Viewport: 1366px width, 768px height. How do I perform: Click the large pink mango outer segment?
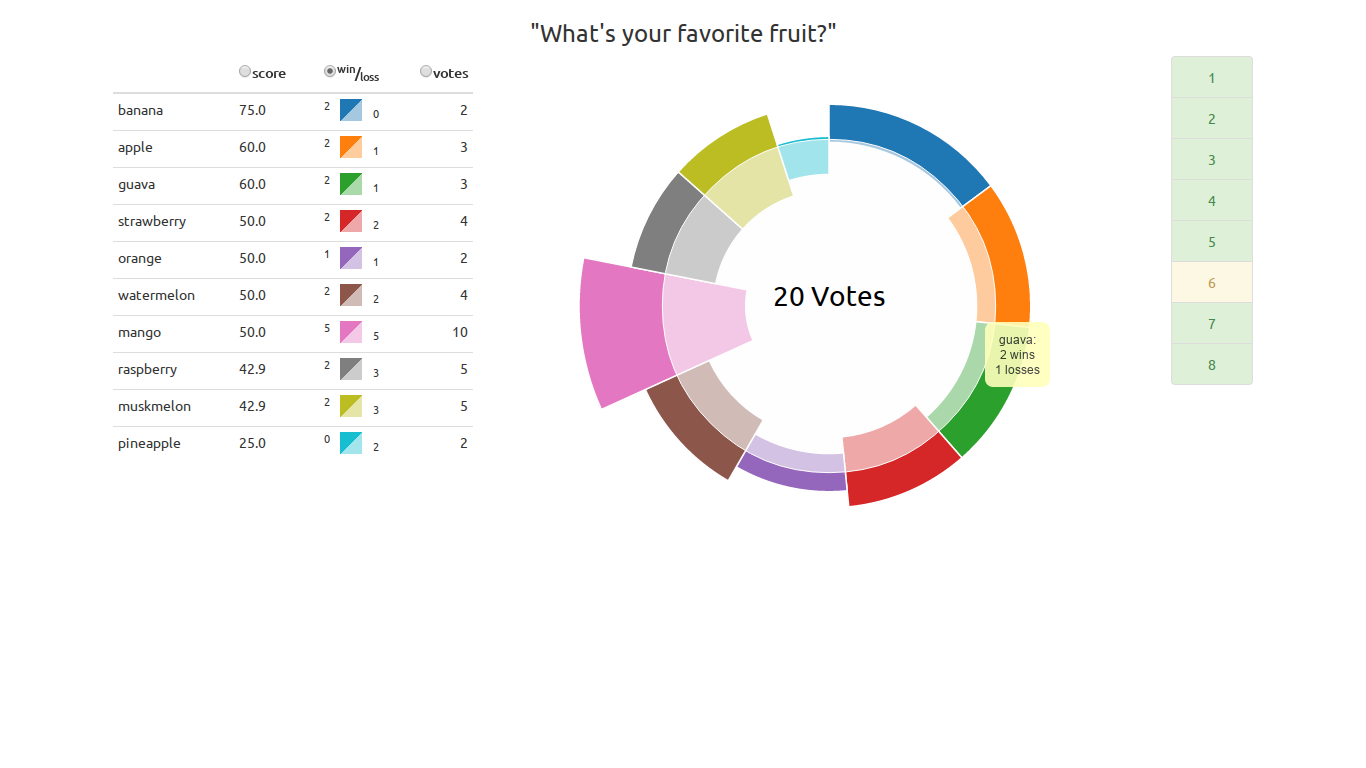pos(622,332)
